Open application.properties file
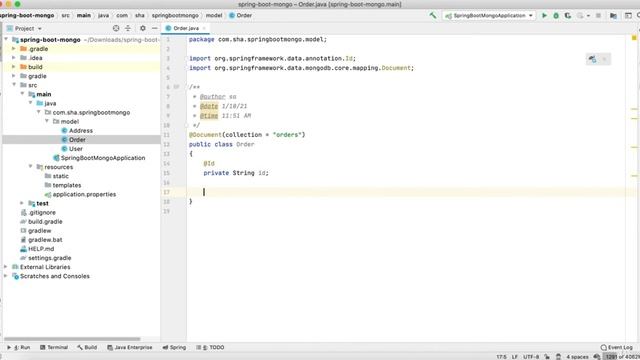640x360 pixels. (x=80, y=194)
